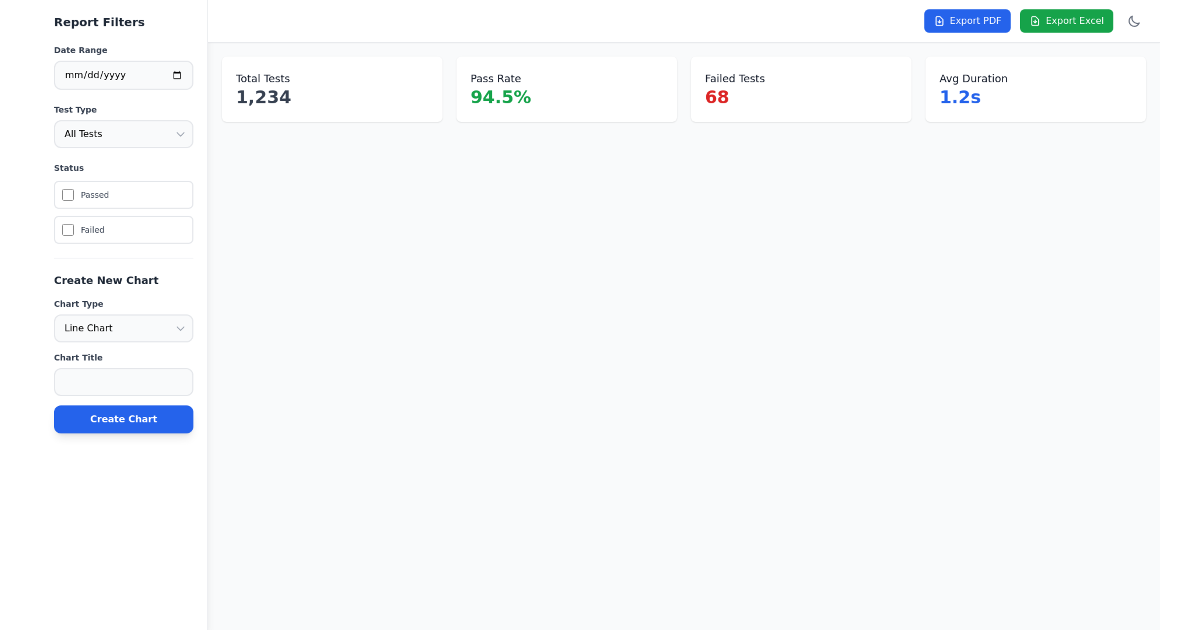Click the chevron arrow of the Chart Type select
The height and width of the screenshot is (630, 1200).
[180, 328]
